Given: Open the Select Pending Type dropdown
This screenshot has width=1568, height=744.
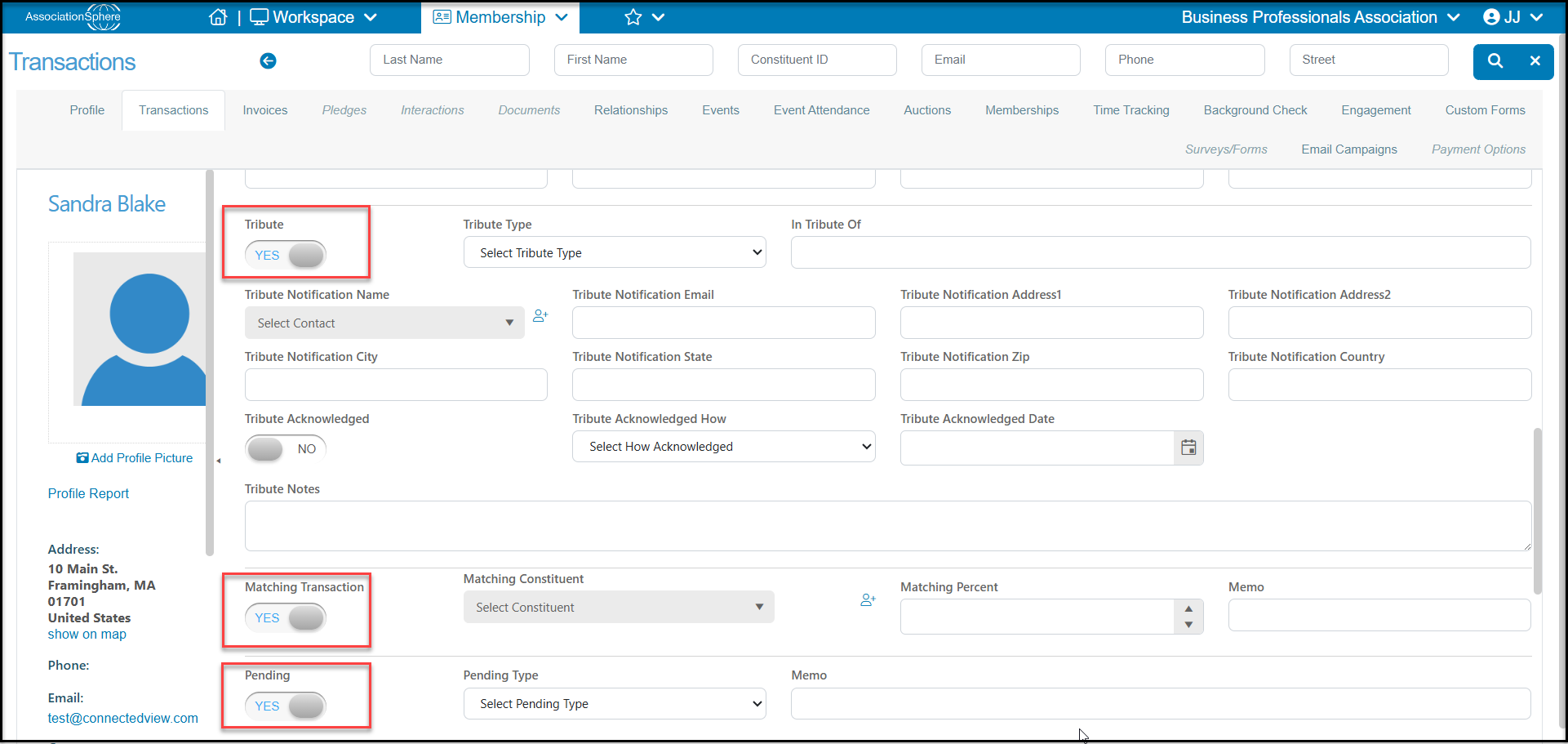Looking at the screenshot, I should pyautogui.click(x=615, y=703).
